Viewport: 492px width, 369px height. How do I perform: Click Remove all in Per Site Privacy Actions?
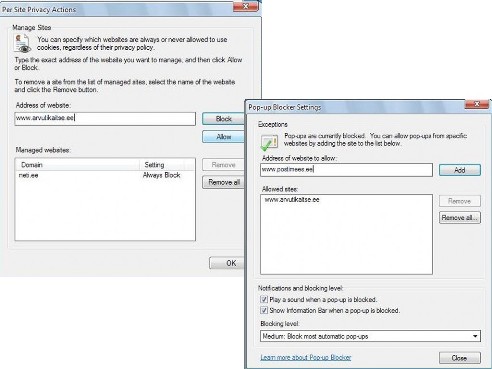(223, 182)
